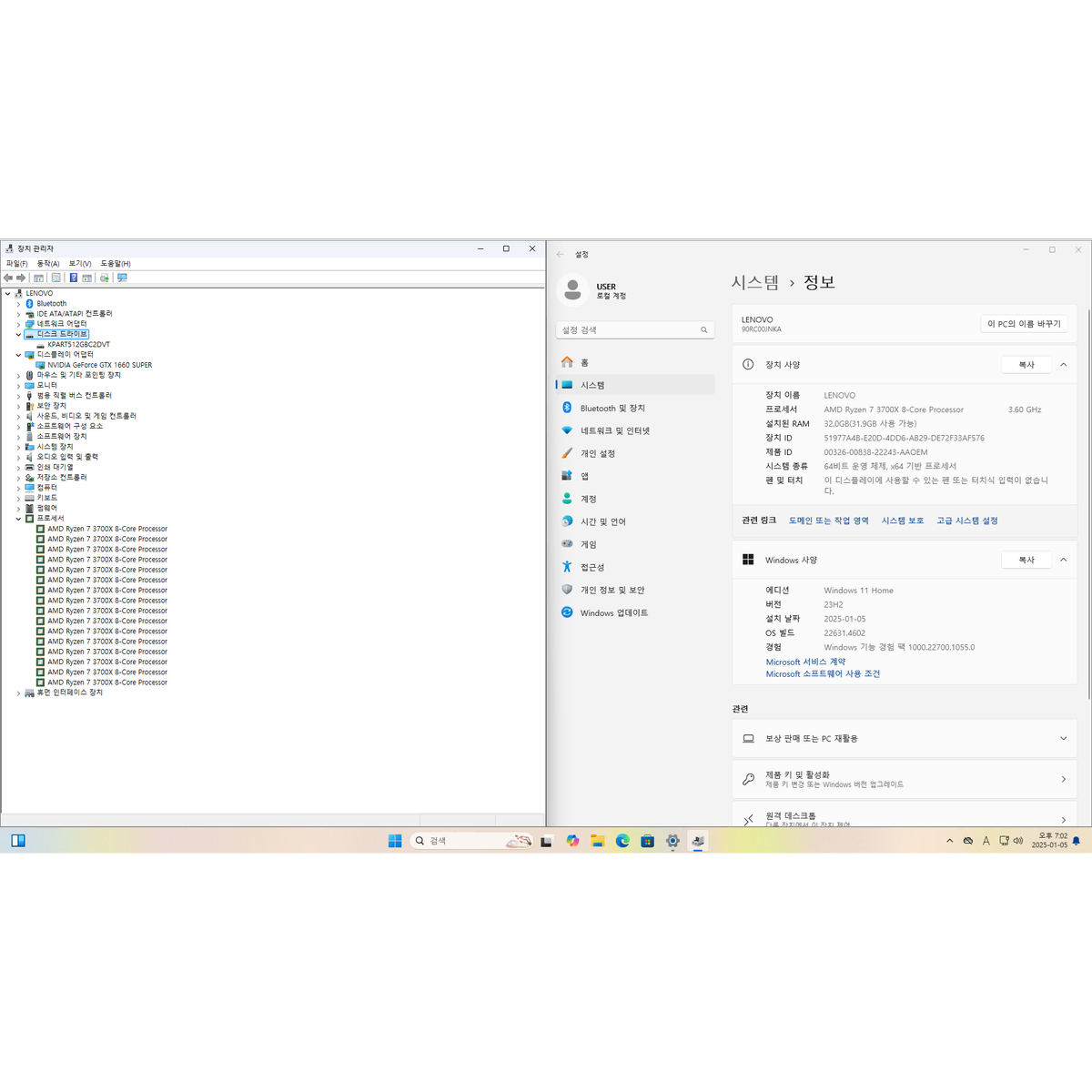Image resolution: width=1092 pixels, height=1092 pixels.
Task: Open Windows 업데이트 in Settings sidebar
Action: click(x=614, y=613)
